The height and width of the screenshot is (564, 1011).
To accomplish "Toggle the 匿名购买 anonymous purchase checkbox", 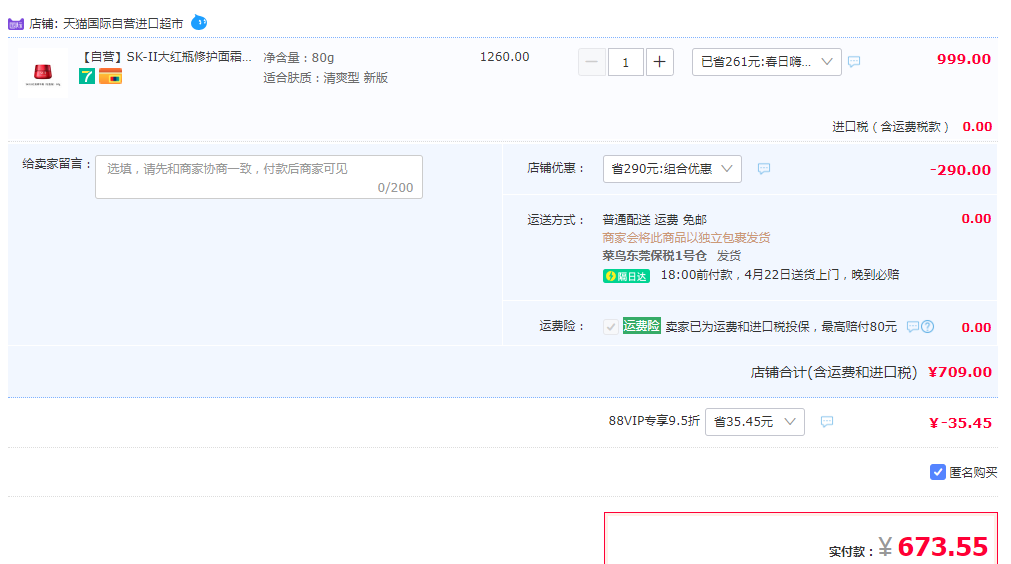I will point(937,472).
